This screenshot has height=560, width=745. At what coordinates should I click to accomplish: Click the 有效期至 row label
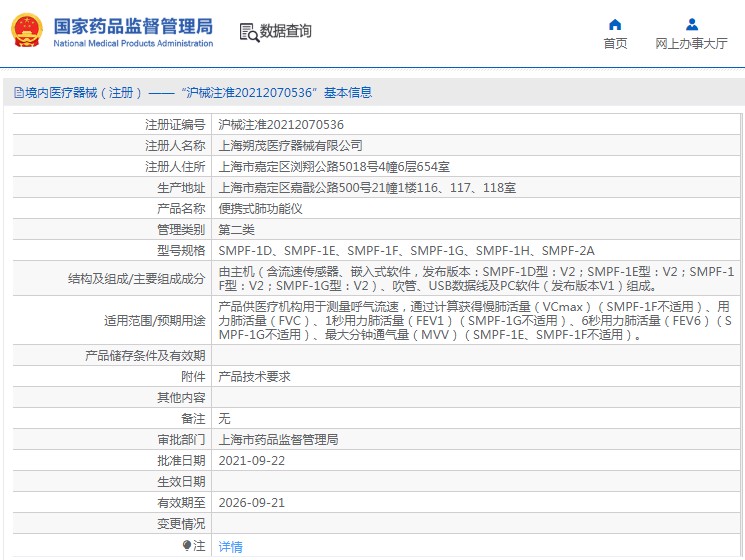pyautogui.click(x=181, y=503)
